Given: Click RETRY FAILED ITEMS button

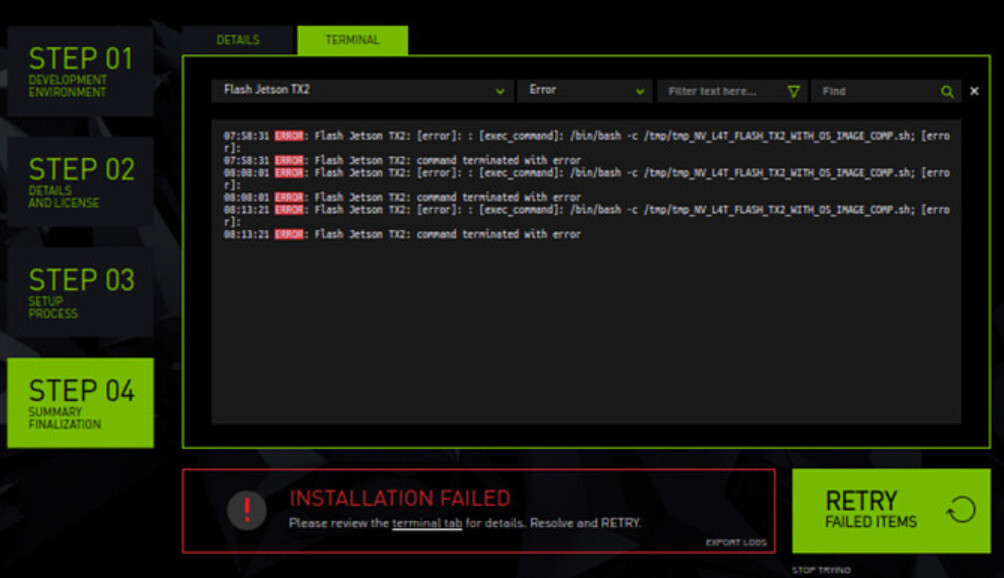Looking at the screenshot, I should pos(880,510).
